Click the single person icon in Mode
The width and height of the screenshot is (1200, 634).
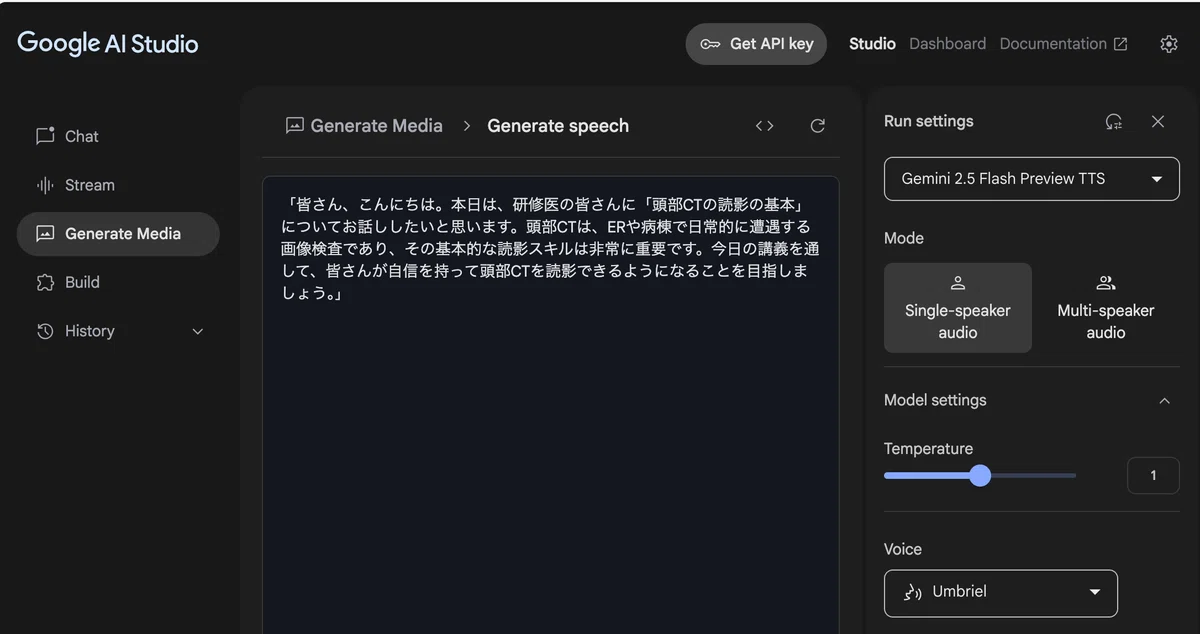point(958,283)
